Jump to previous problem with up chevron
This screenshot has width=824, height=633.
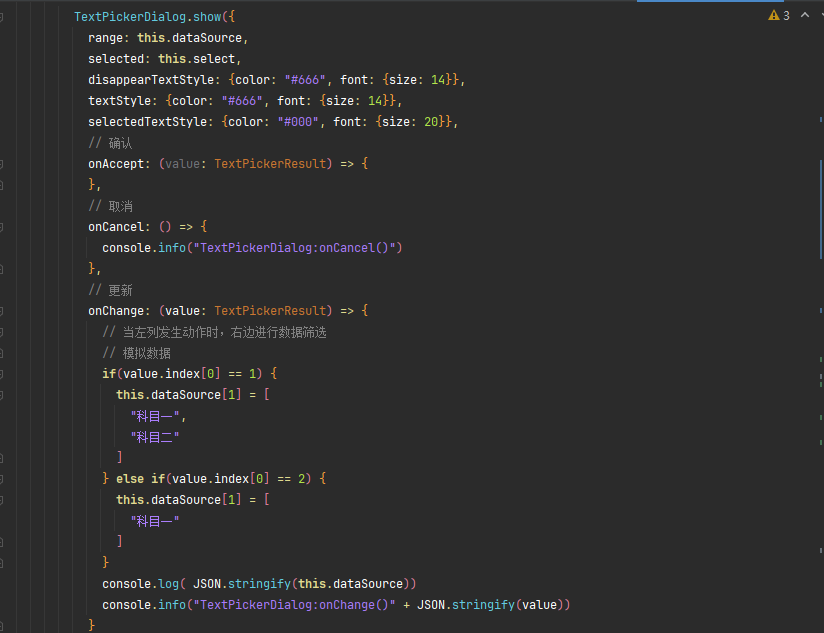pyautogui.click(x=805, y=15)
